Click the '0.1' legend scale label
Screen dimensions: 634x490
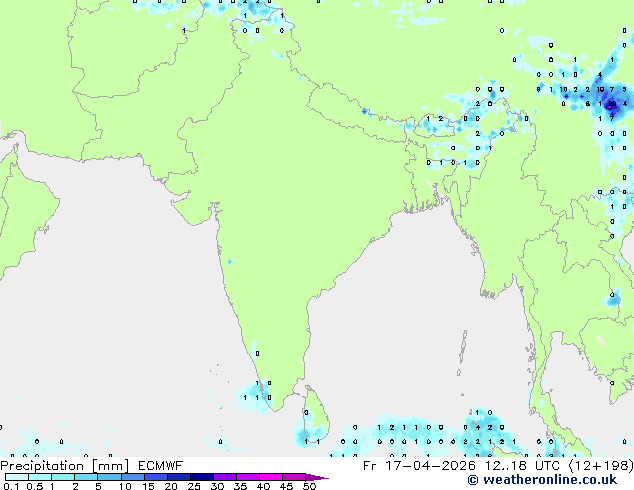point(11,486)
